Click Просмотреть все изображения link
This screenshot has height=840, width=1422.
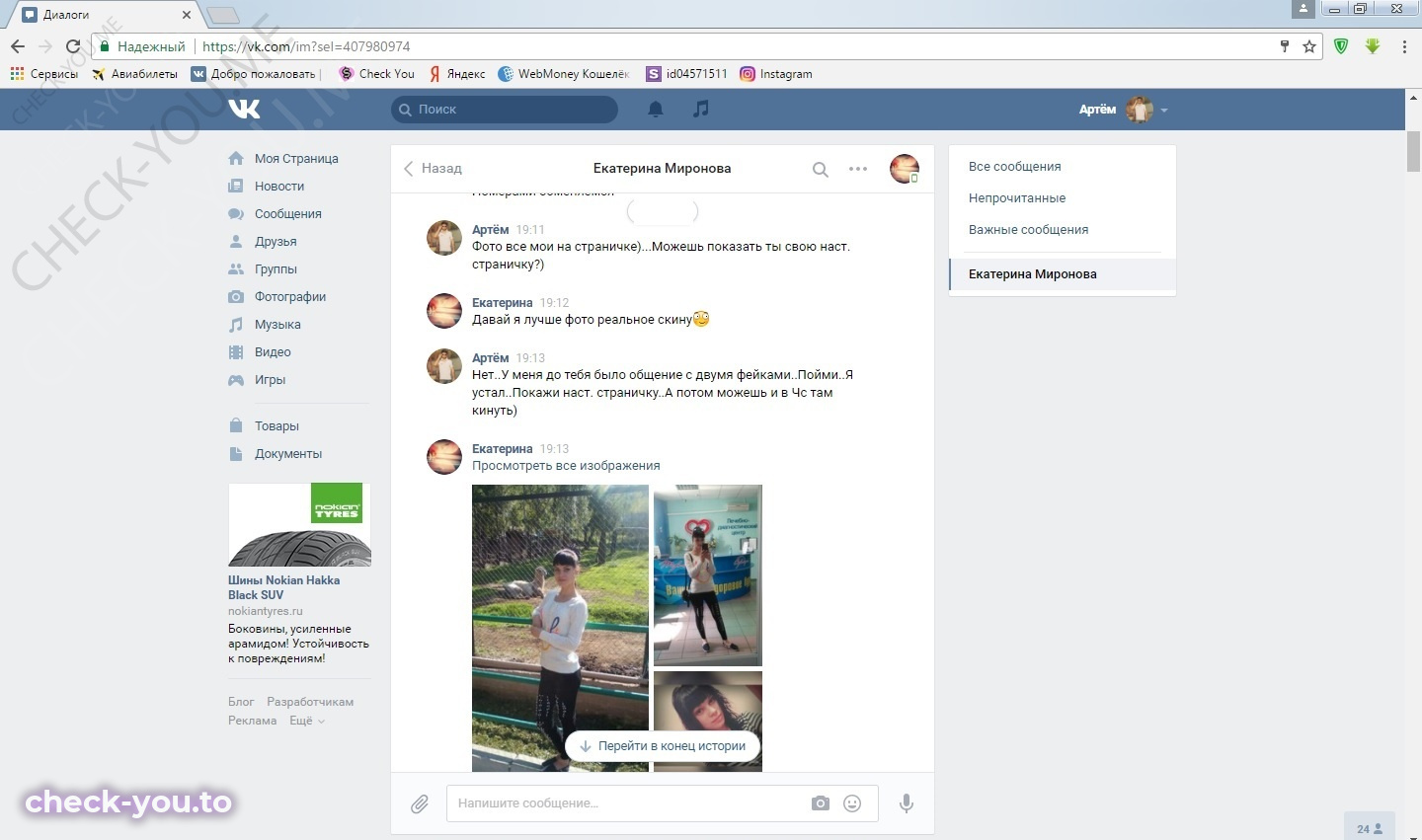[x=566, y=466]
